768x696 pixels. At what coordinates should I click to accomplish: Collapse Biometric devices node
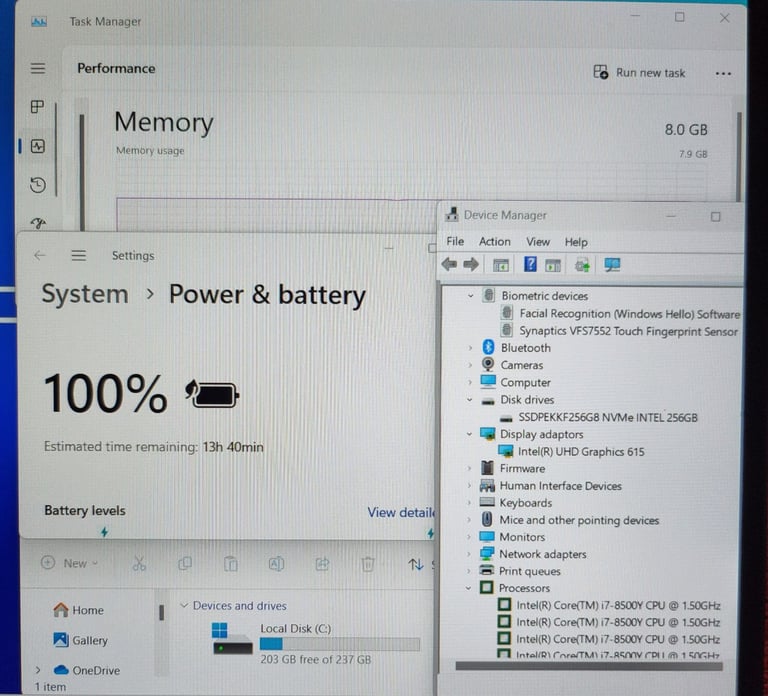pyautogui.click(x=470, y=296)
